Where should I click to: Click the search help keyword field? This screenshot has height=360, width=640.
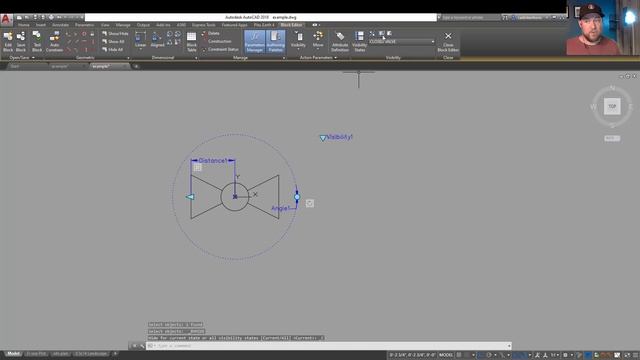[x=470, y=18]
